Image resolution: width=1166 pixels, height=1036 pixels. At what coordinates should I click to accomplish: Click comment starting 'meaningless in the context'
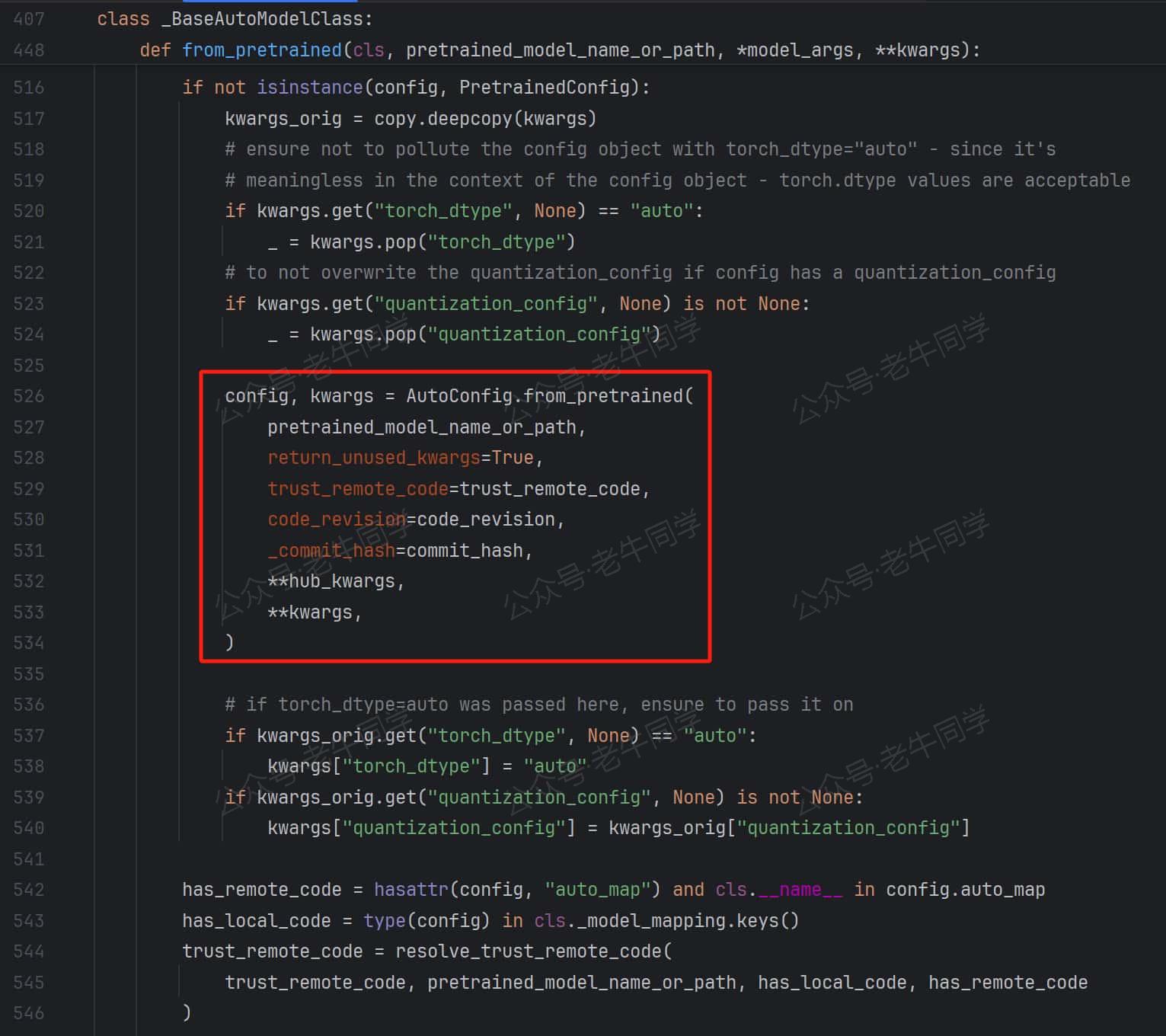[678, 181]
